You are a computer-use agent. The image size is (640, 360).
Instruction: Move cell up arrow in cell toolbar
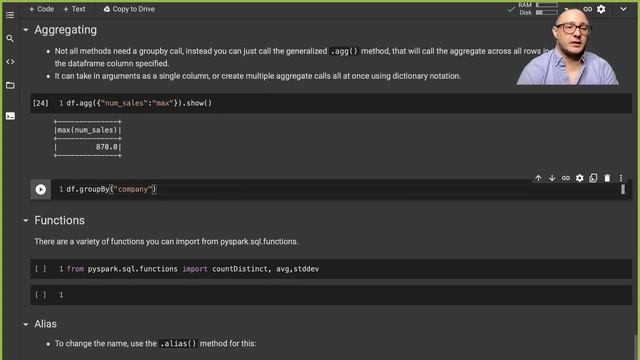(538, 178)
